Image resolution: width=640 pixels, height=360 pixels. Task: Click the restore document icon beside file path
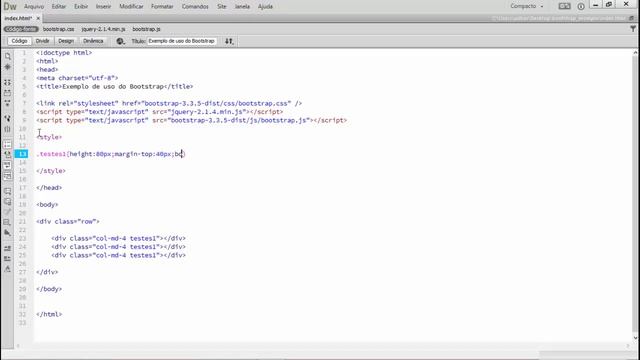(632, 18)
